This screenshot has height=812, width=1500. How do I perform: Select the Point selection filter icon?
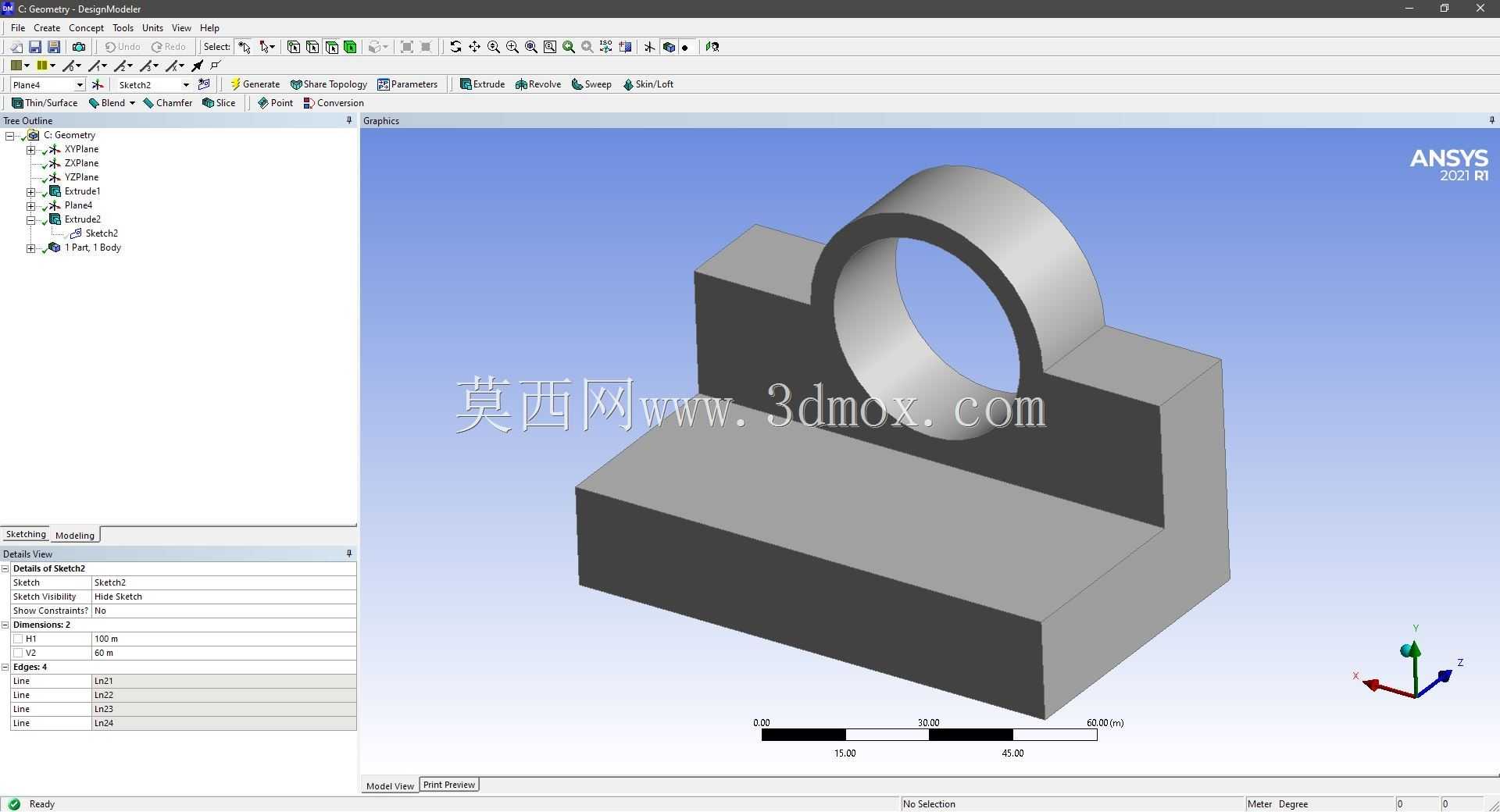pyautogui.click(x=294, y=47)
